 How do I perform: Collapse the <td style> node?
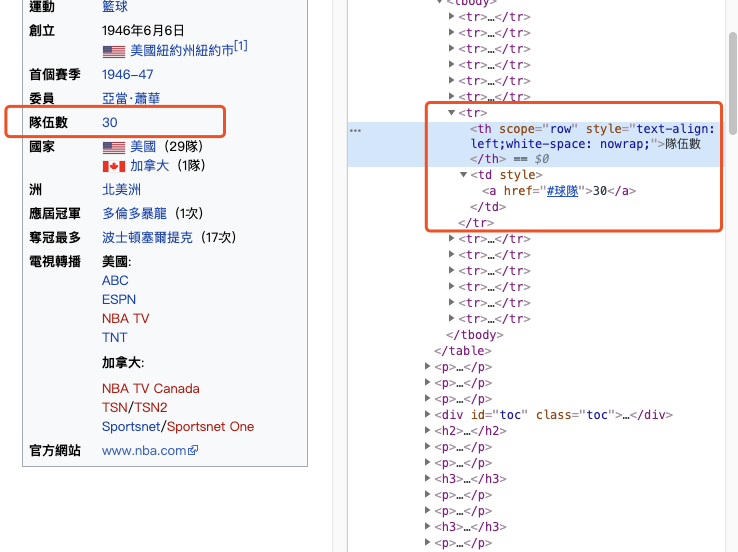464,175
